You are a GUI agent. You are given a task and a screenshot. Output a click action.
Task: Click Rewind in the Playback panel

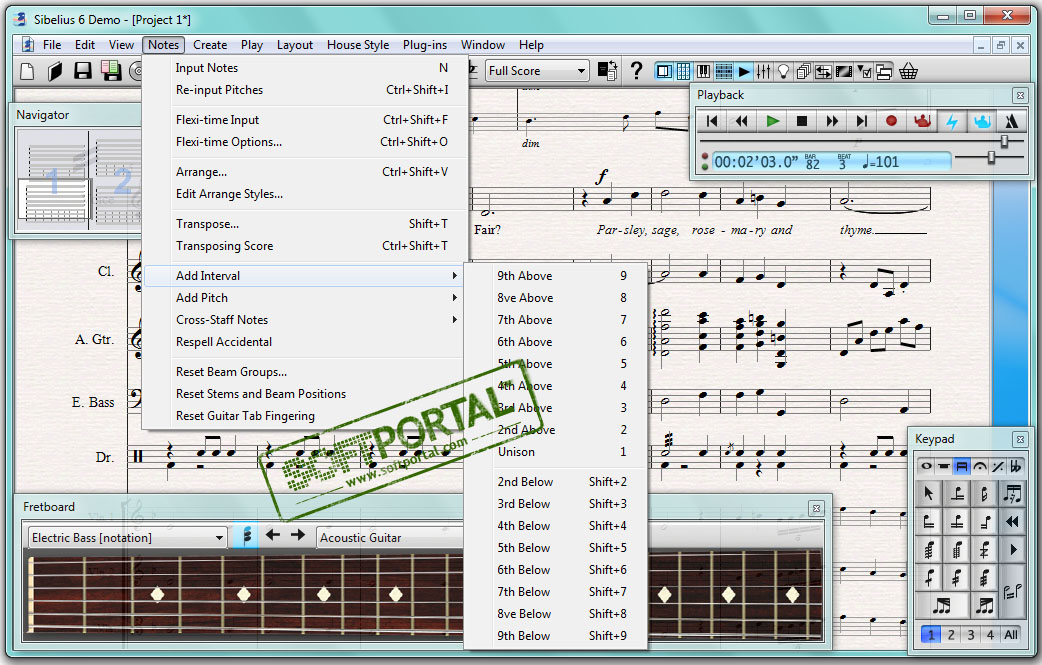click(x=742, y=121)
